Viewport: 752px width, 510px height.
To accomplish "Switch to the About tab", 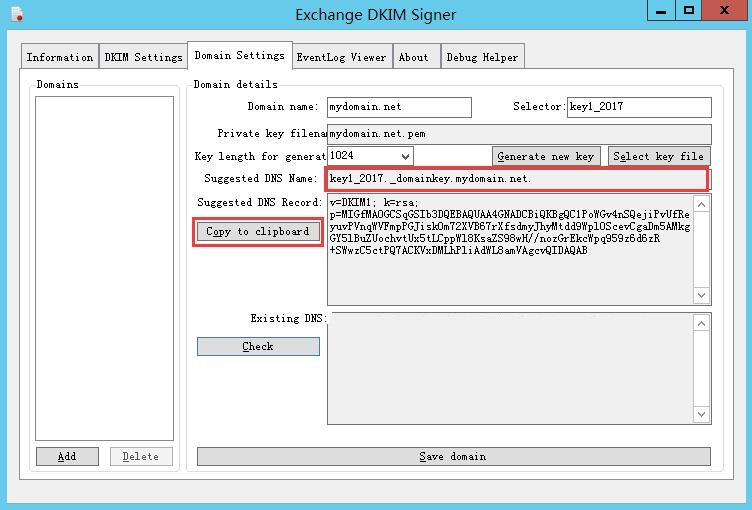I will point(414,57).
